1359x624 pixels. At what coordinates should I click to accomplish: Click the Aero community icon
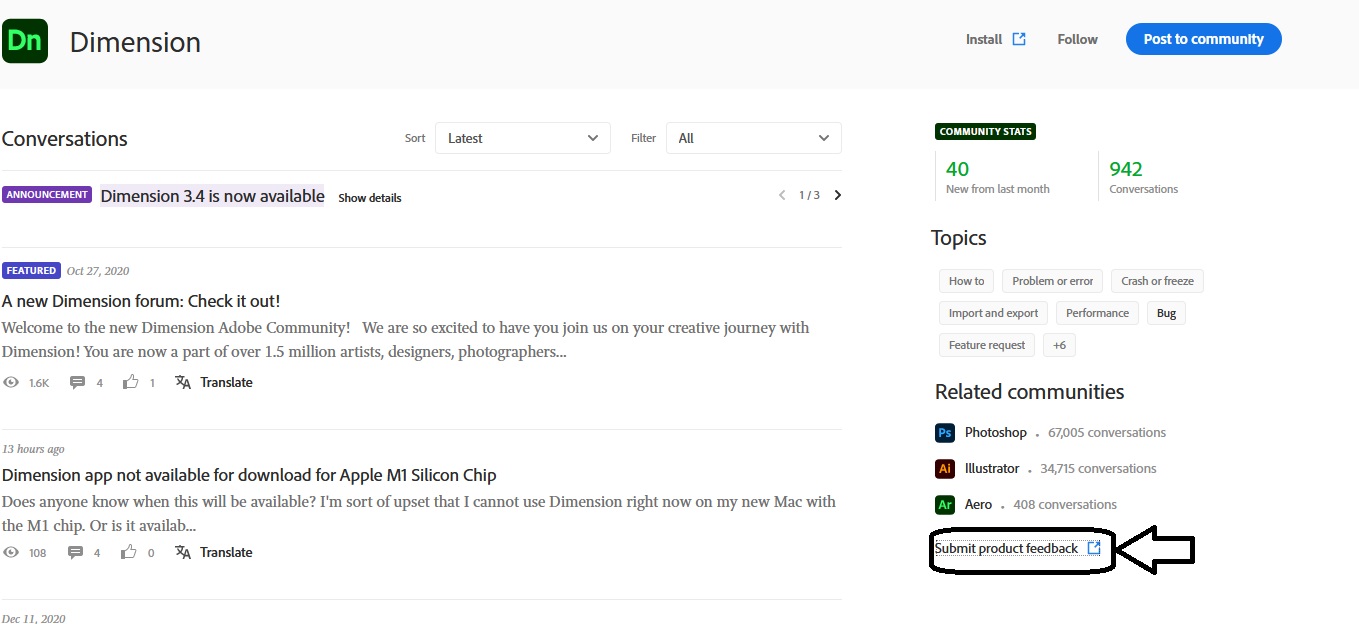point(944,505)
